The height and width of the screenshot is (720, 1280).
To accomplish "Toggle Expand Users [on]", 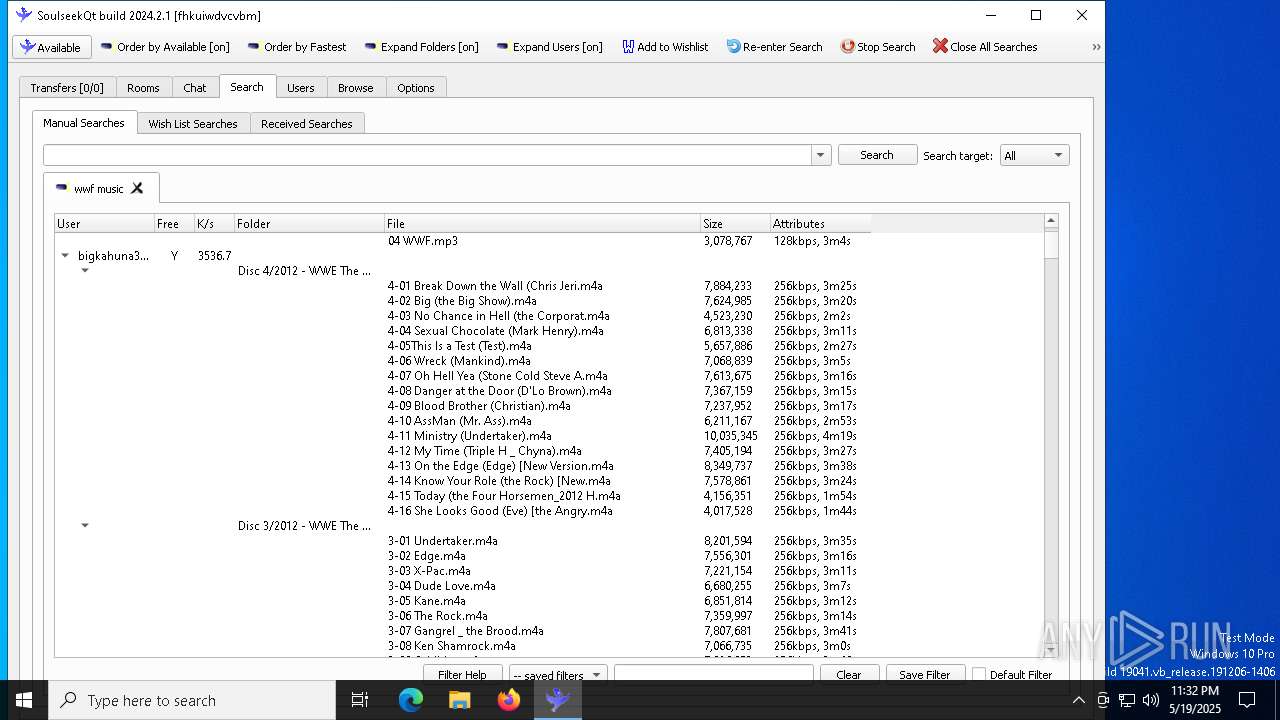I will [x=549, y=47].
